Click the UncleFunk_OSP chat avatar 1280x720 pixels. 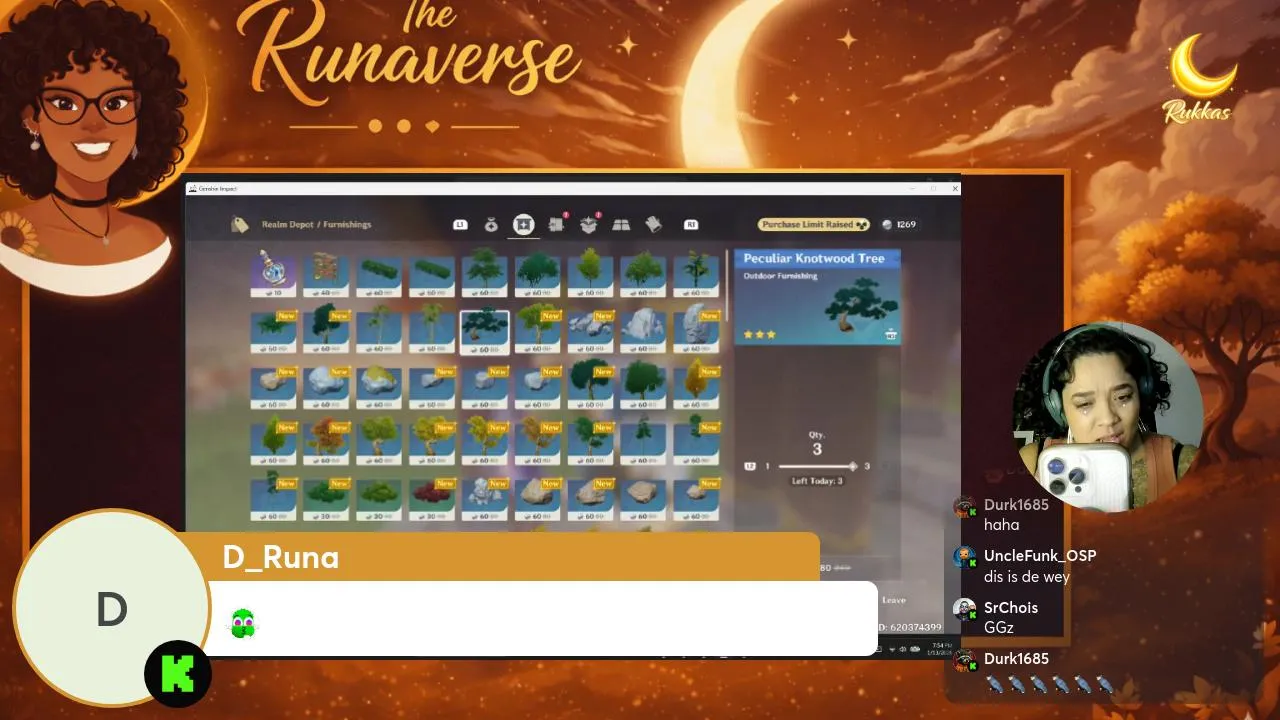click(964, 557)
